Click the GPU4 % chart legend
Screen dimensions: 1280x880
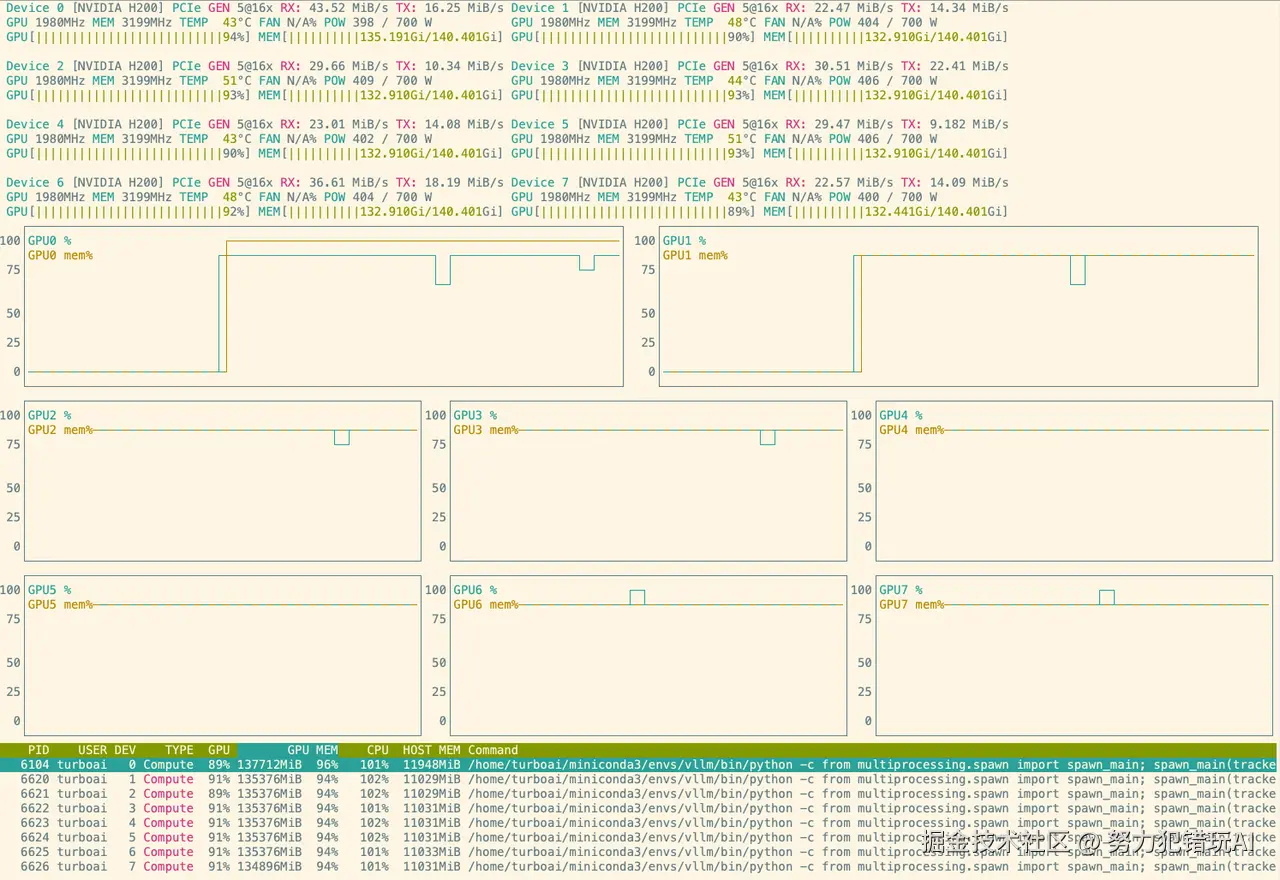(x=901, y=415)
